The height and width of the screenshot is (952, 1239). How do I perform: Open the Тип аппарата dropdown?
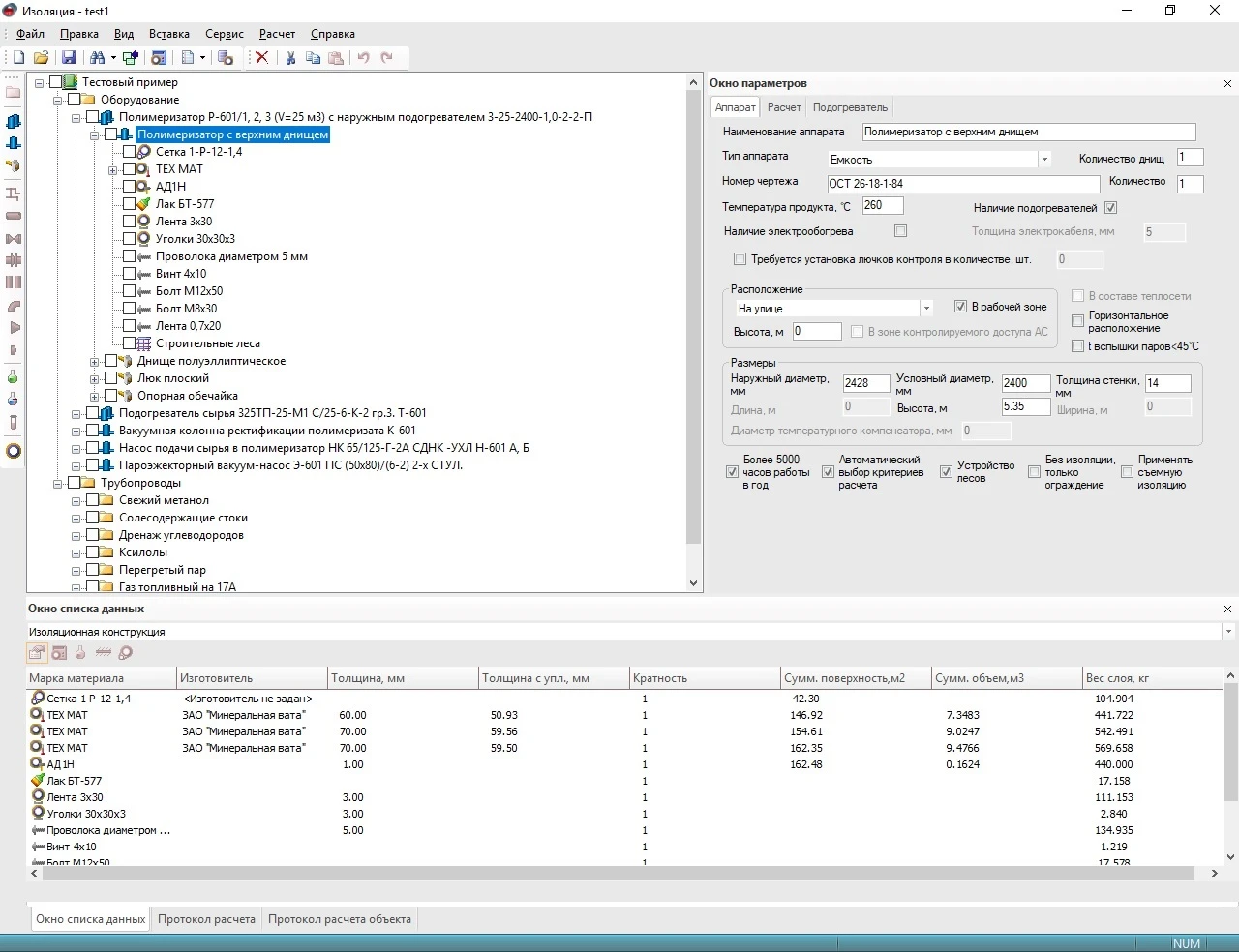tap(1044, 160)
